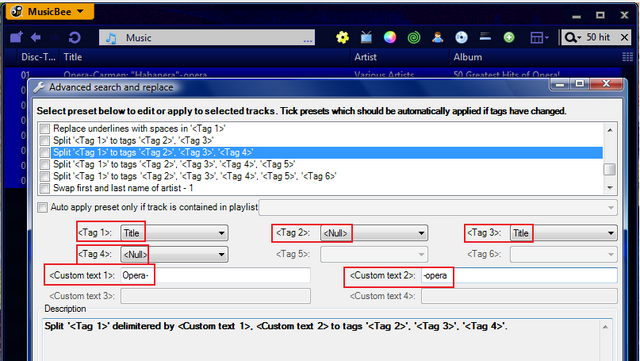Sort by the Disc-T... column header
Image resolution: width=640 pixels, height=361 pixels.
[x=38, y=57]
